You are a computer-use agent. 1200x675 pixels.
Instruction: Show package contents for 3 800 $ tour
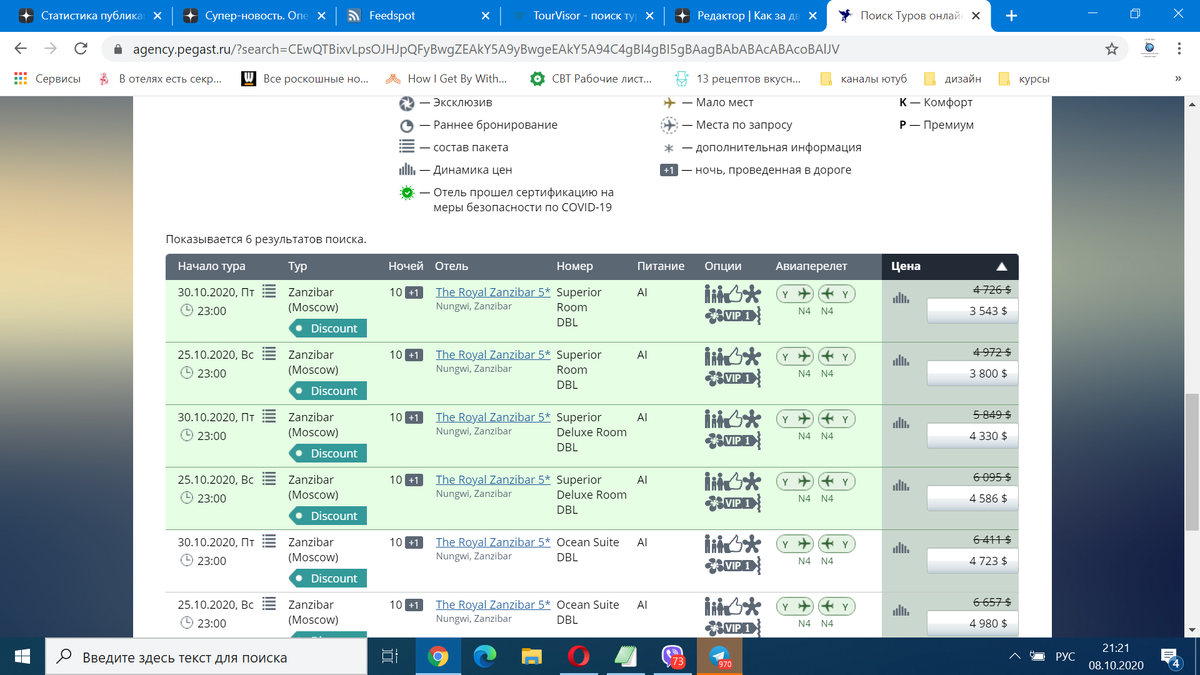(x=268, y=354)
